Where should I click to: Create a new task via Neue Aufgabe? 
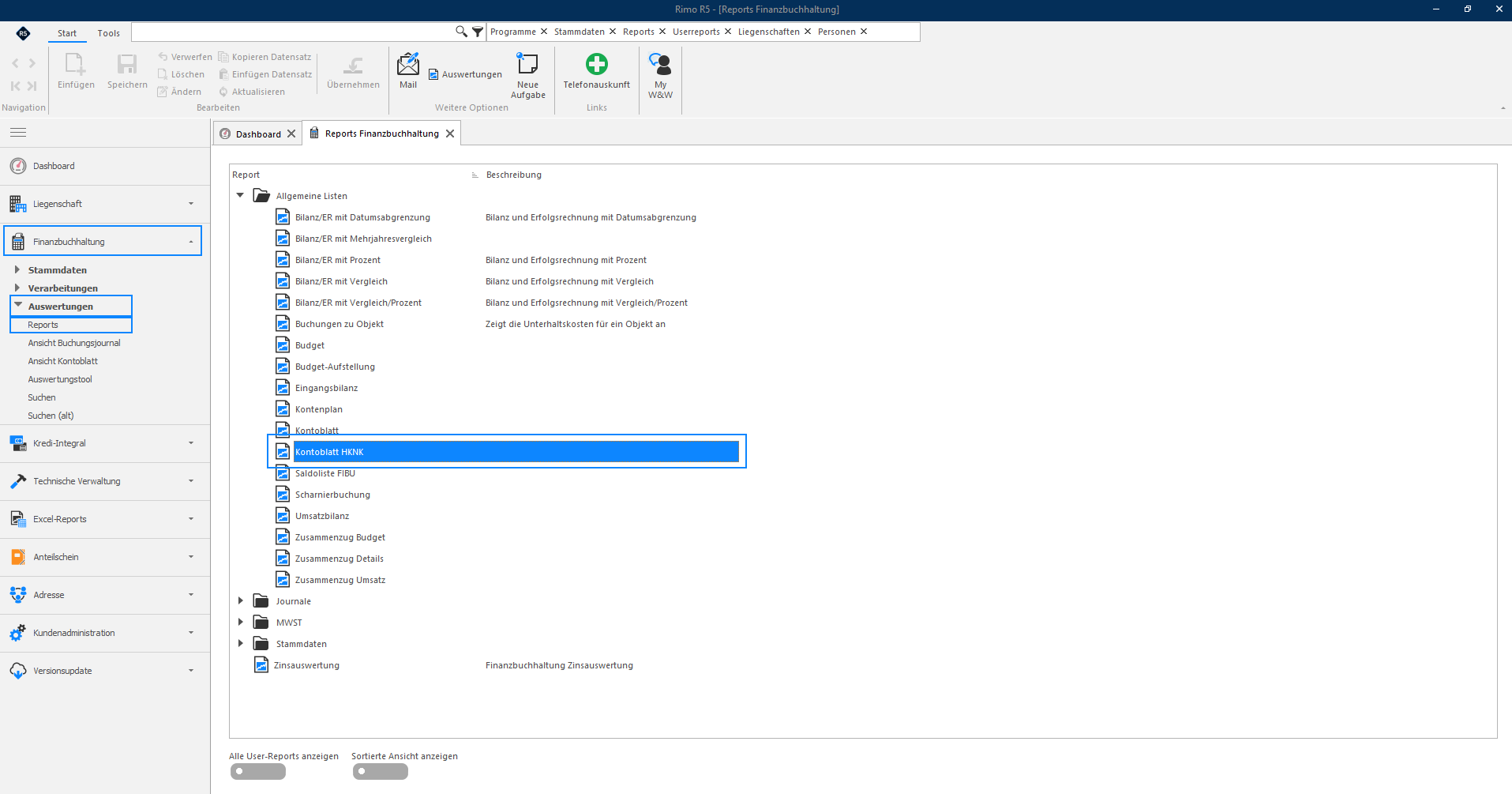pos(527,65)
